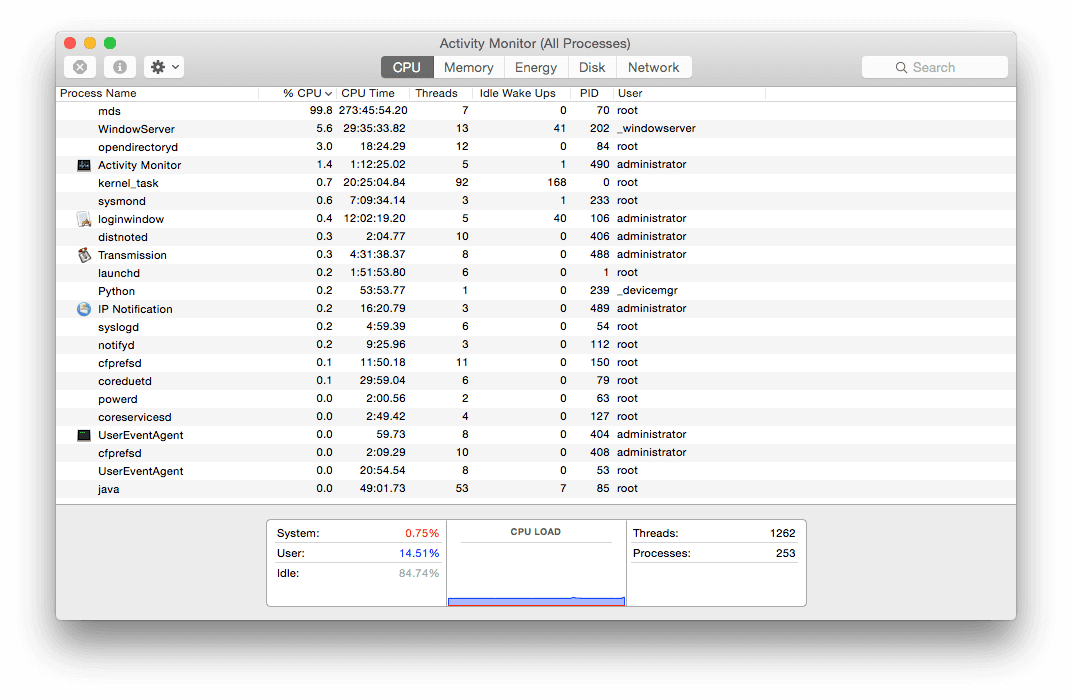Click the Threads count 1262
The height and width of the screenshot is (700, 1072).
783,533
